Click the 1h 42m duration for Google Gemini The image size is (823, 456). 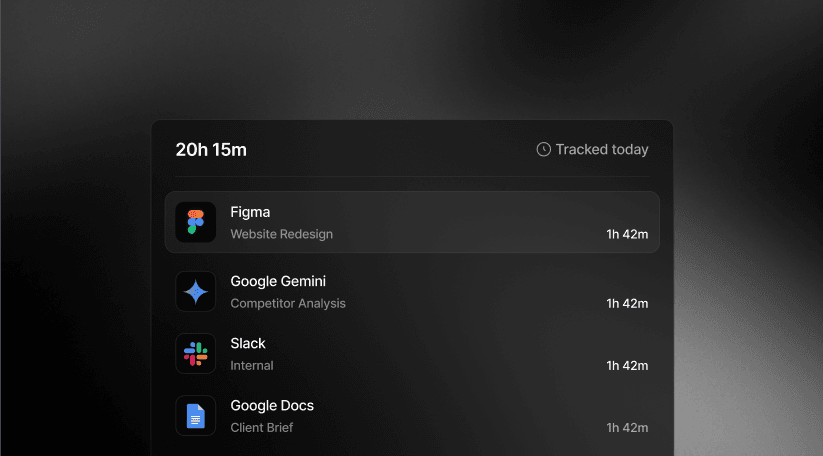pyautogui.click(x=627, y=304)
